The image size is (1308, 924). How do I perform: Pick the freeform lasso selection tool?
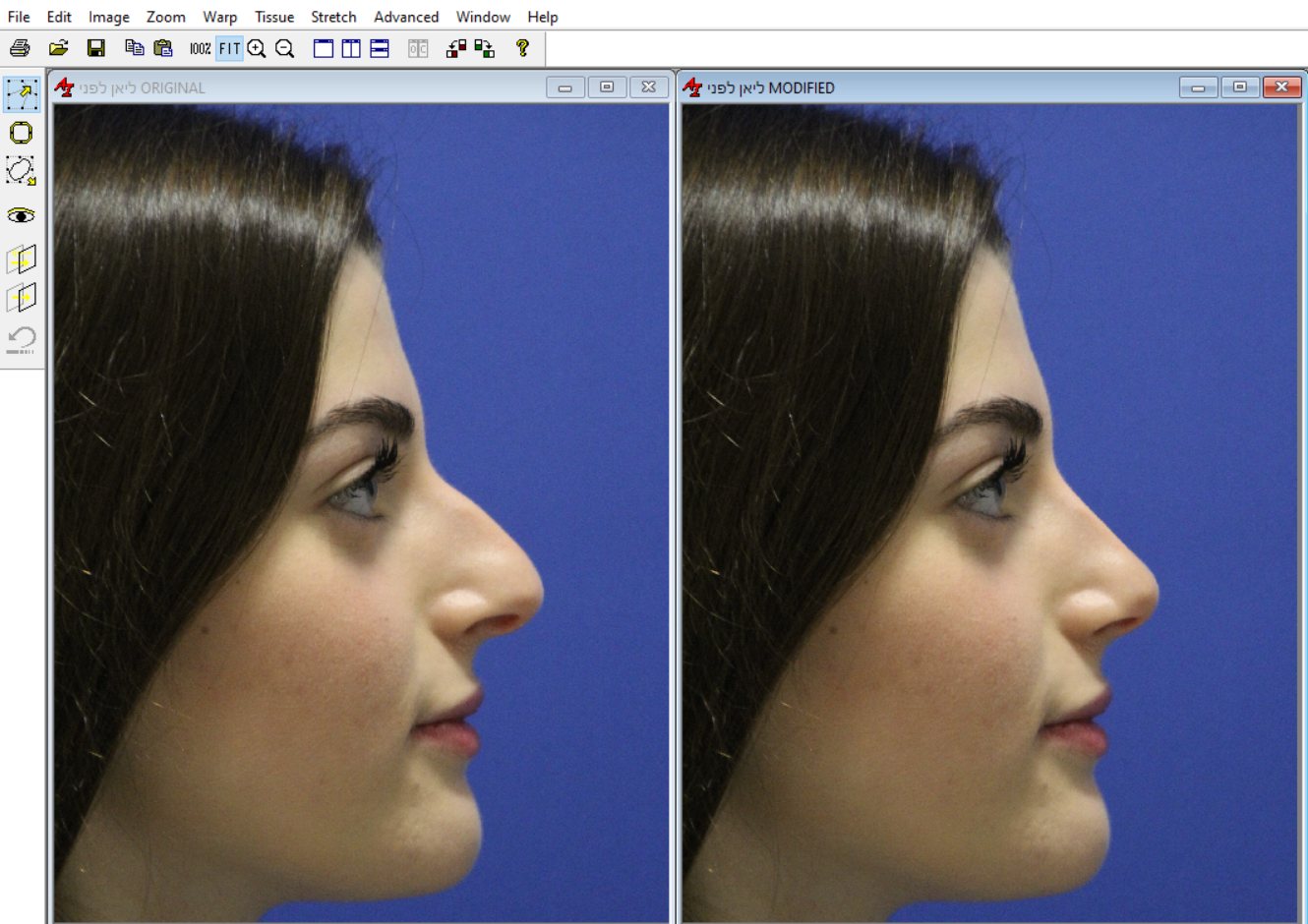pyautogui.click(x=22, y=171)
